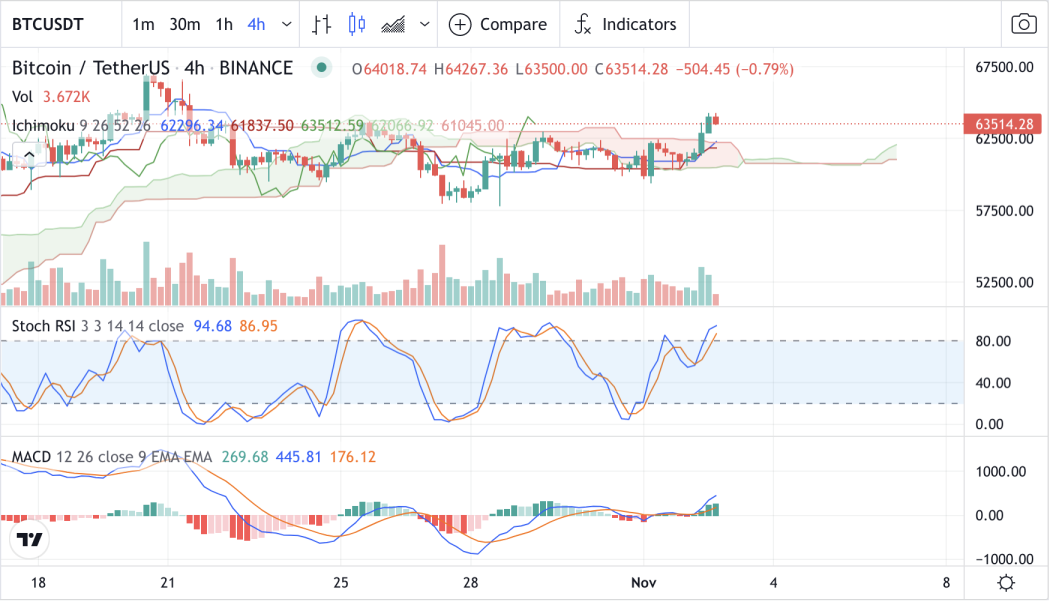
Task: Click the 1000.00 MACD scale label
Action: (x=1000, y=472)
